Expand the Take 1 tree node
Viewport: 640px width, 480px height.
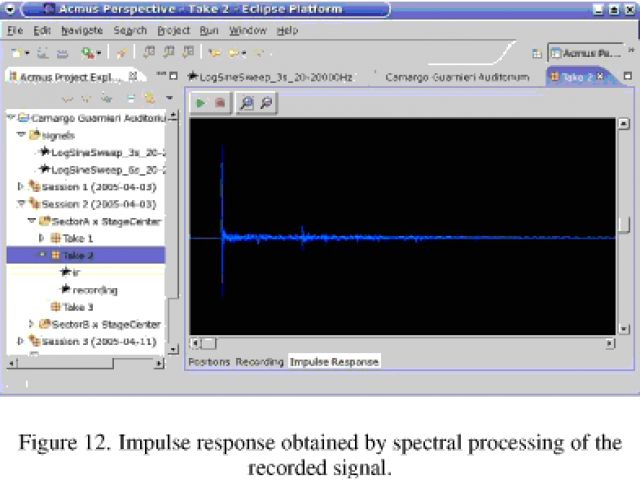coord(42,238)
